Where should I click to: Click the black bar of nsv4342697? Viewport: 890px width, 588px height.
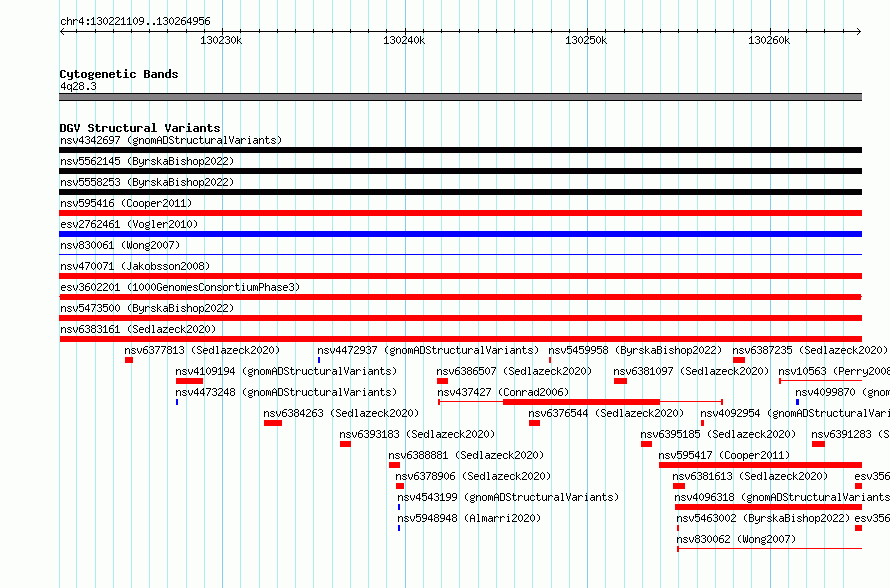point(460,150)
